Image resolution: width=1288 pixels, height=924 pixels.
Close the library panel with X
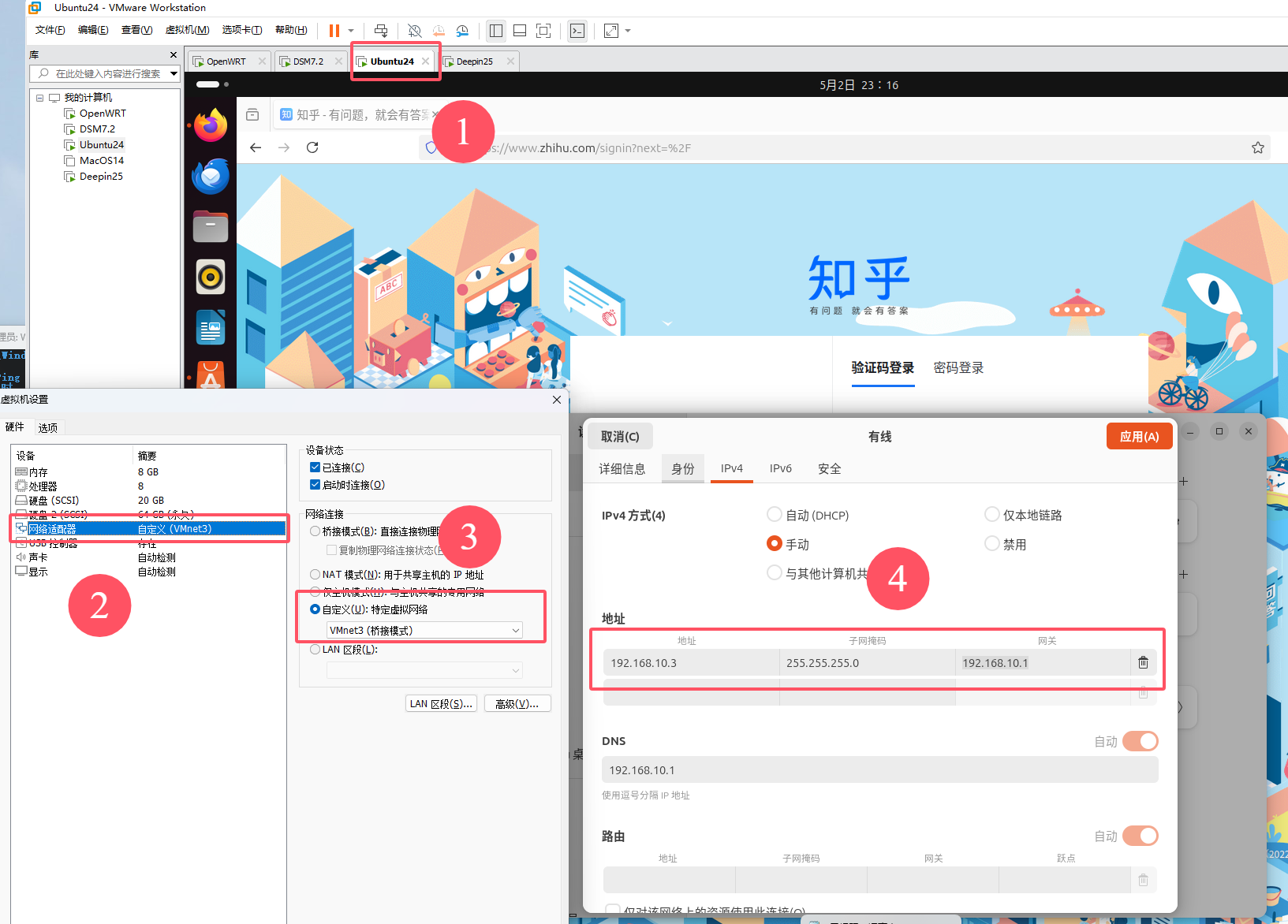tap(174, 54)
